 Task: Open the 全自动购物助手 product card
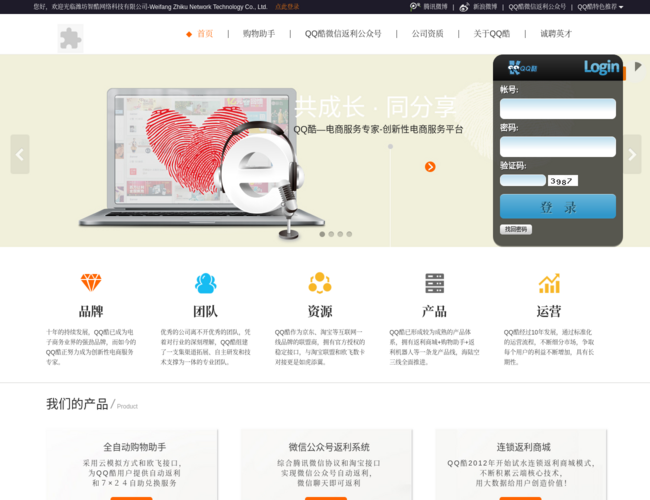click(132, 464)
